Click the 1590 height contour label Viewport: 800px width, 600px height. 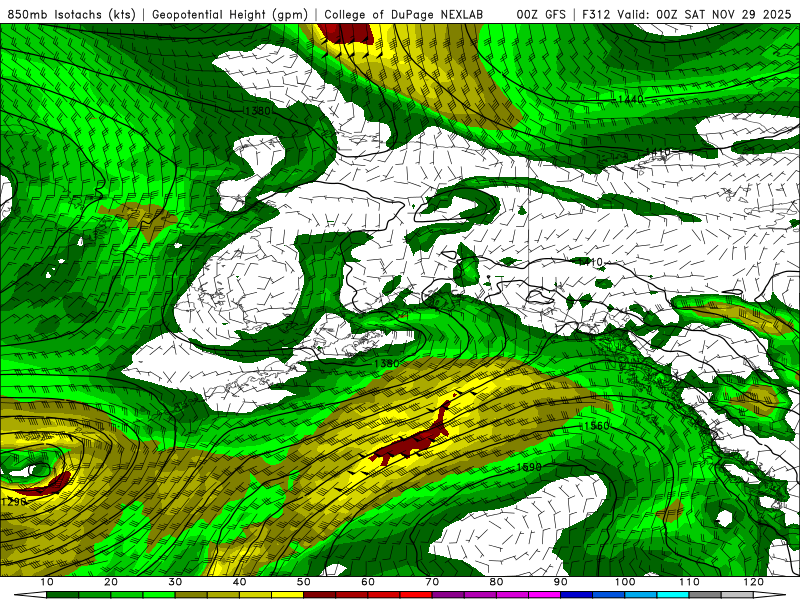(x=529, y=467)
